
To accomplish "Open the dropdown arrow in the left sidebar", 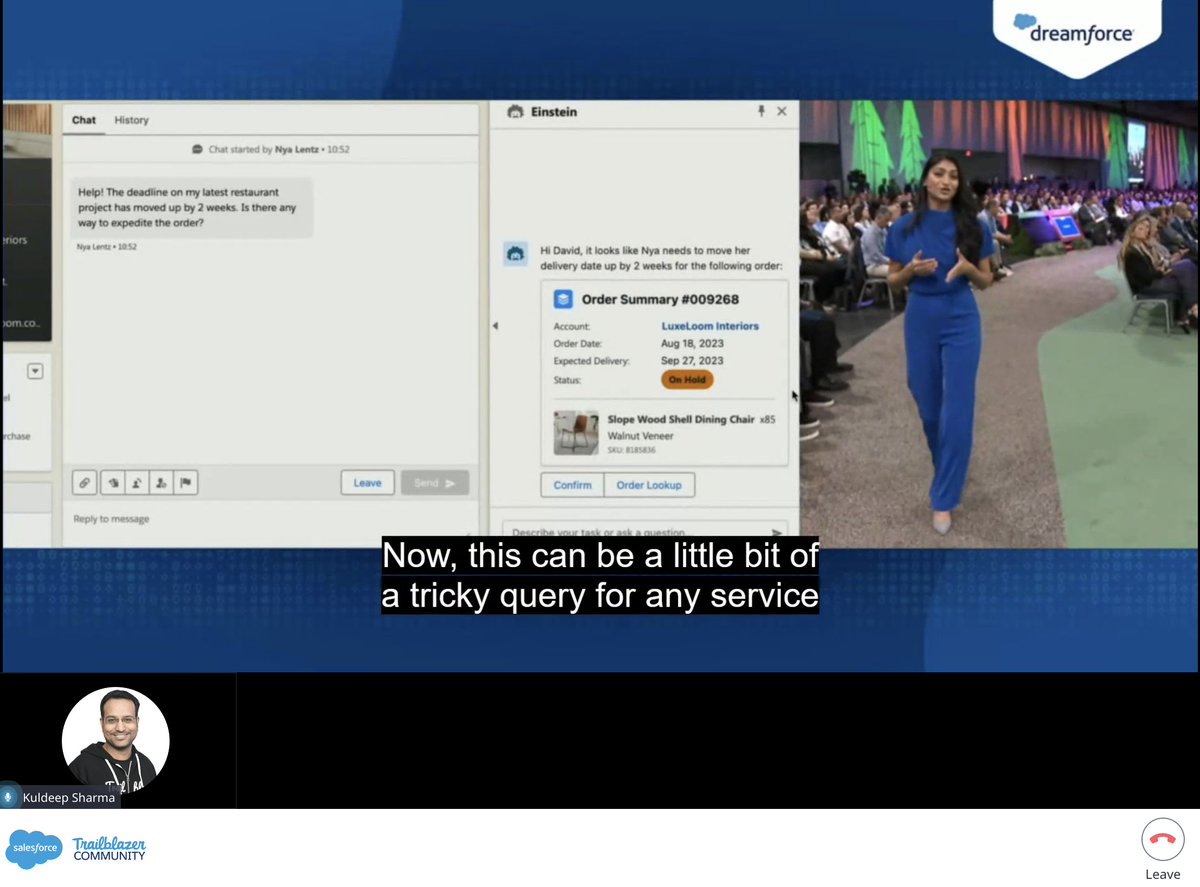I will (35, 371).
